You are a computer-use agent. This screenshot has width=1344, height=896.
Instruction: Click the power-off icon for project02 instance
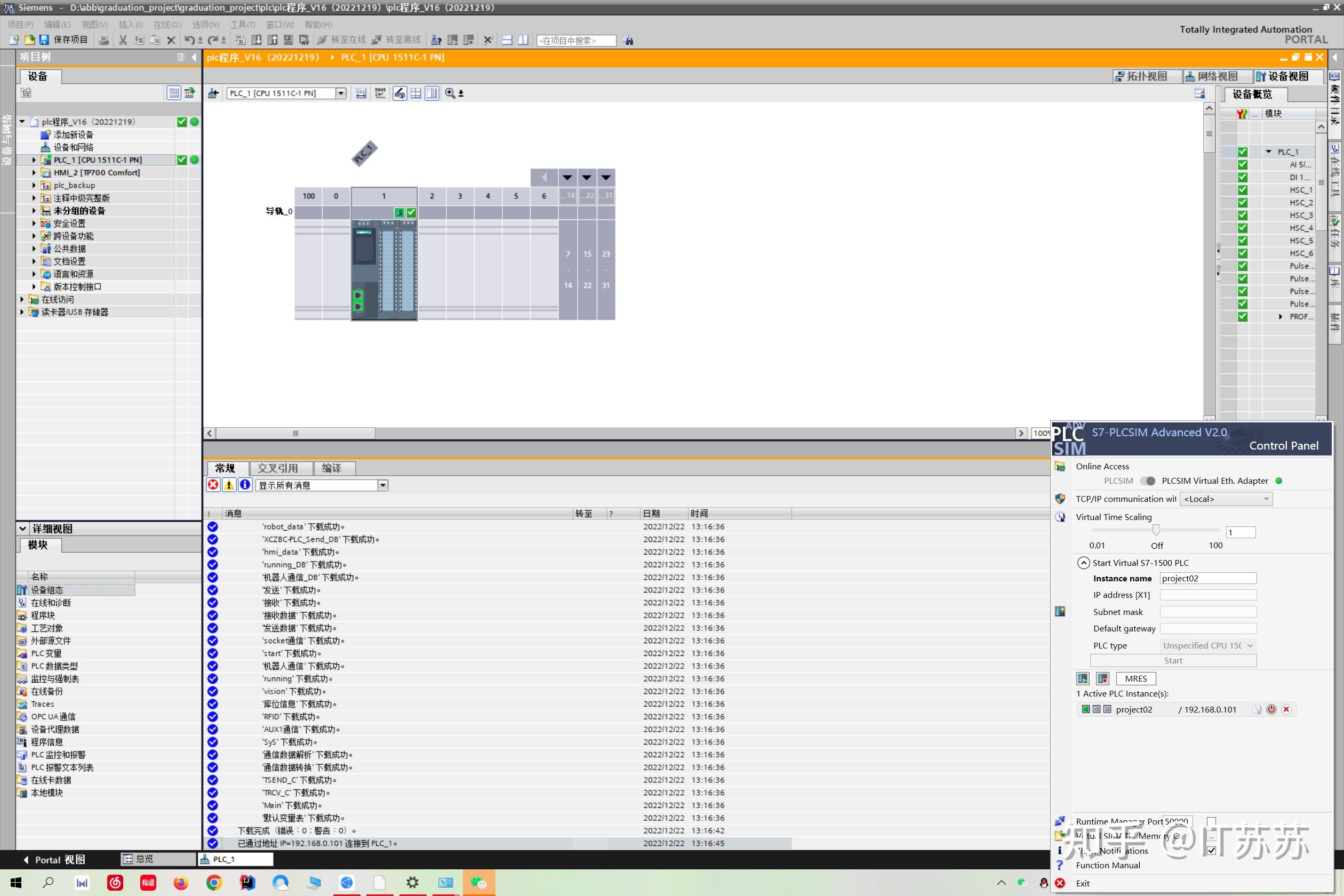coord(1271,709)
